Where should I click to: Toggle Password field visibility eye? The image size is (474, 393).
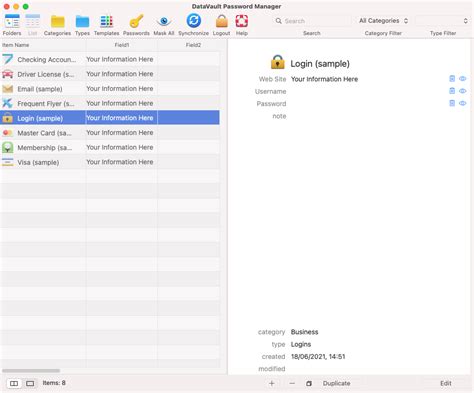[463, 103]
